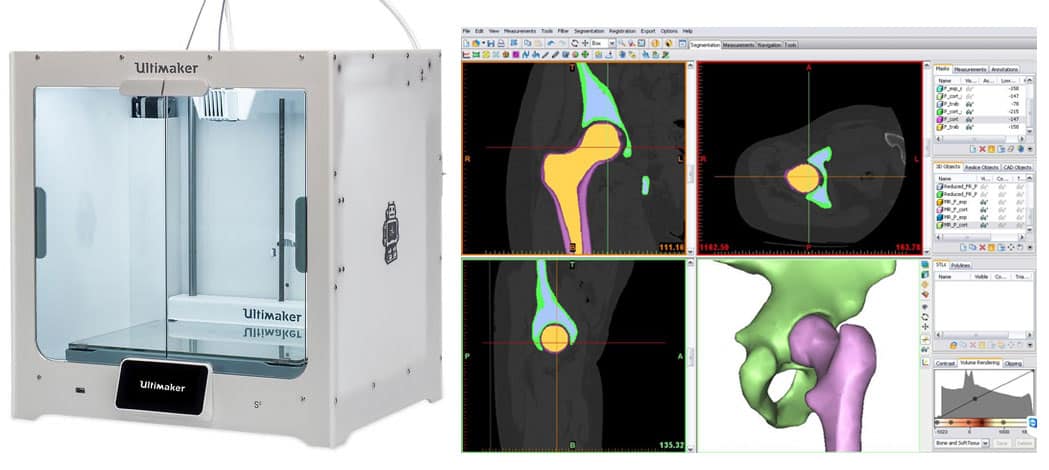Click the new mask icon under the Masks list
Image resolution: width=1049 pixels, height=470 pixels.
(973, 148)
